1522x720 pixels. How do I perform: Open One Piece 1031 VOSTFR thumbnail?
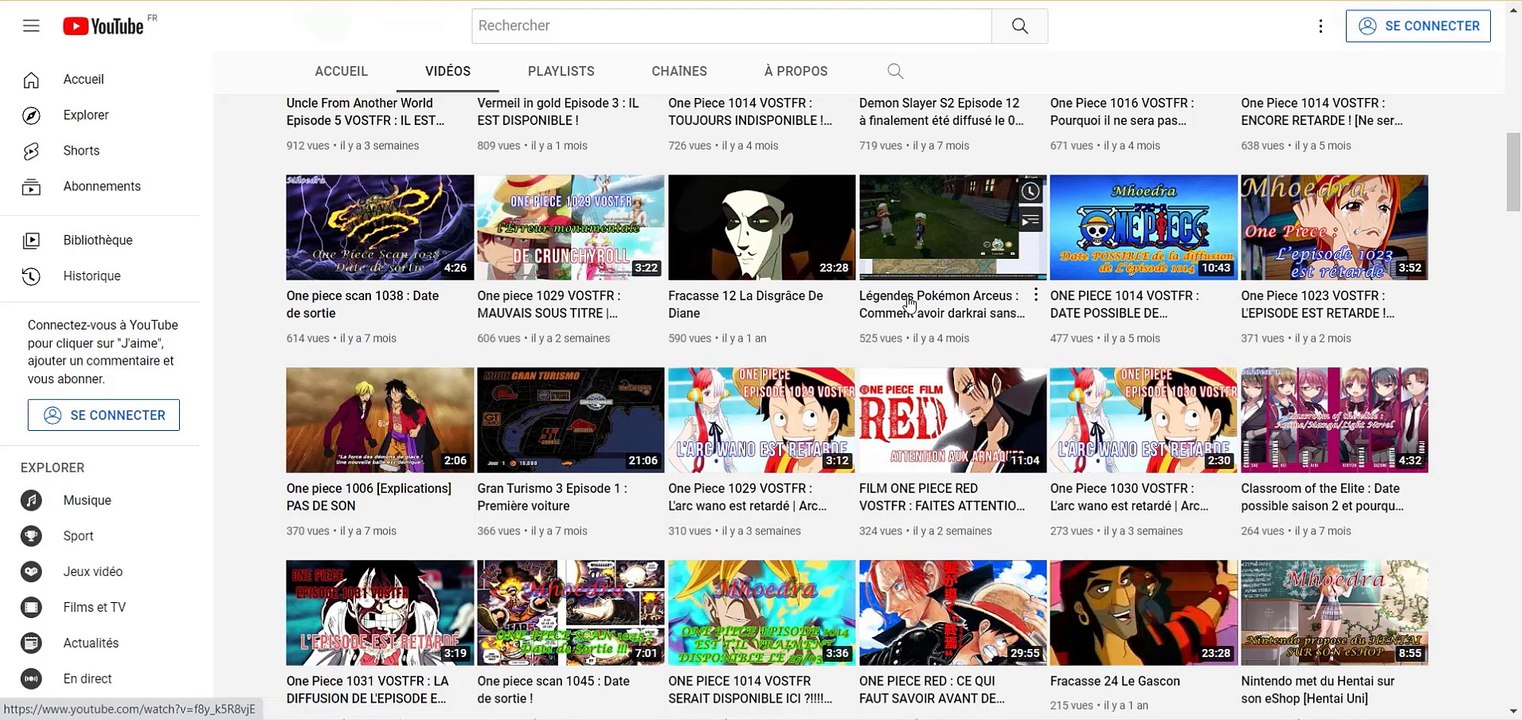pyautogui.click(x=380, y=613)
